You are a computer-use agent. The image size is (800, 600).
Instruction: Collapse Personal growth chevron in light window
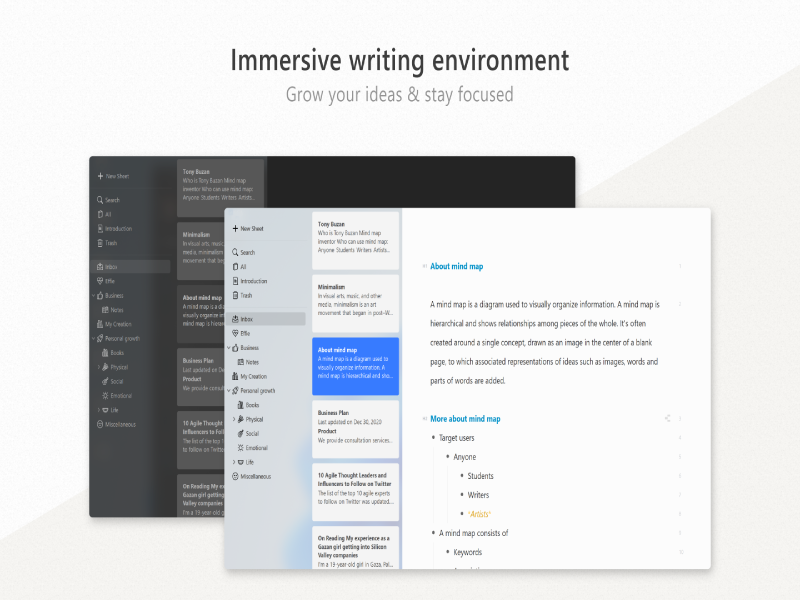(229, 390)
